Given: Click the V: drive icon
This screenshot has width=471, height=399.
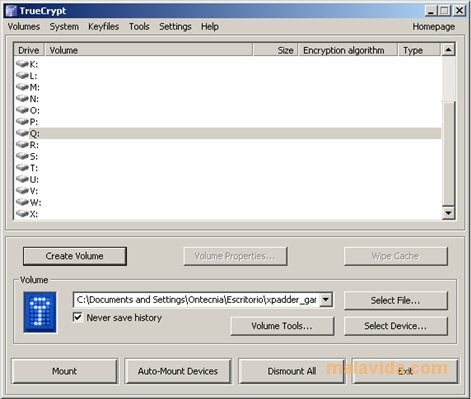Looking at the screenshot, I should pos(22,190).
